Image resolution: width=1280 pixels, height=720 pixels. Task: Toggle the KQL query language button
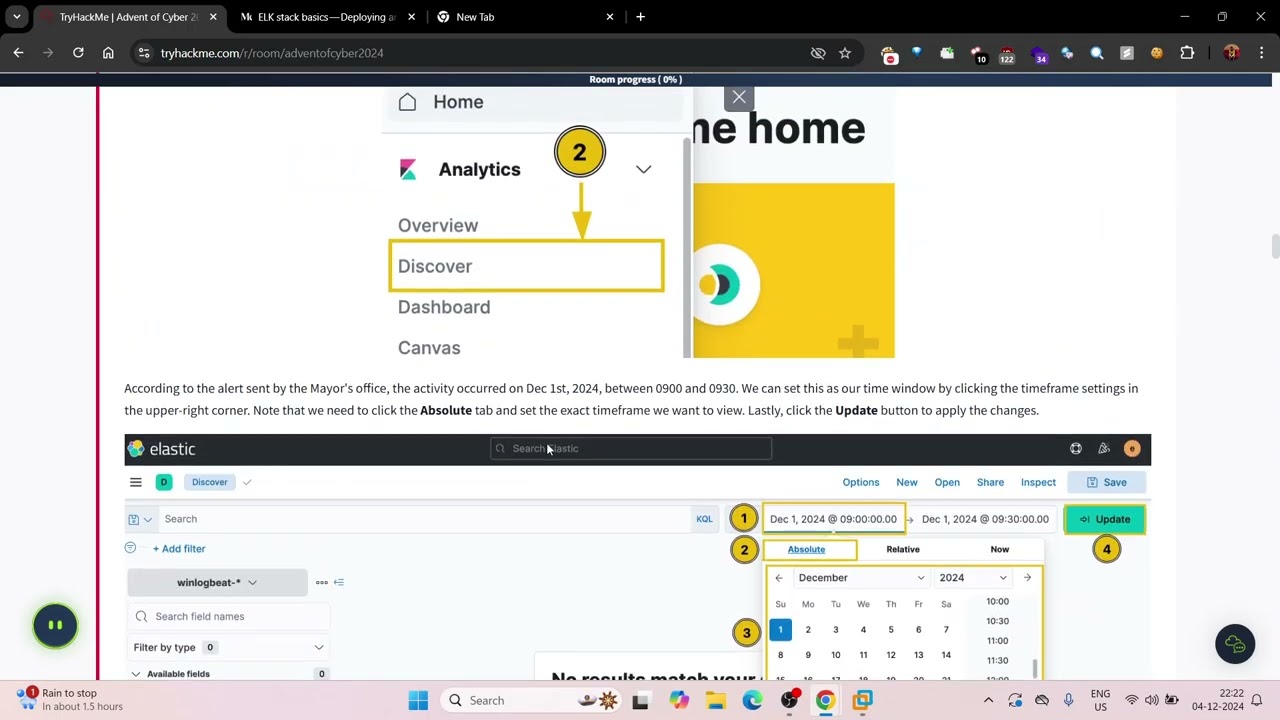704,519
